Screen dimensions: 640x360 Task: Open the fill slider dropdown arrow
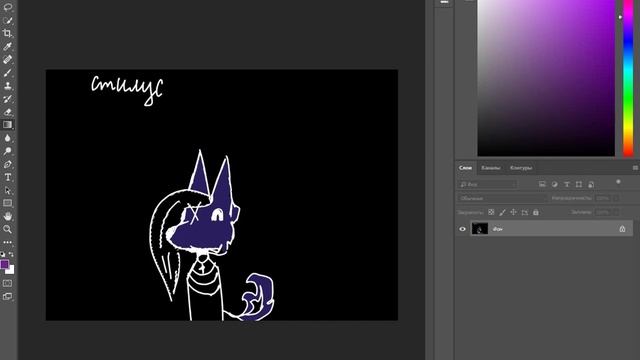(x=616, y=212)
